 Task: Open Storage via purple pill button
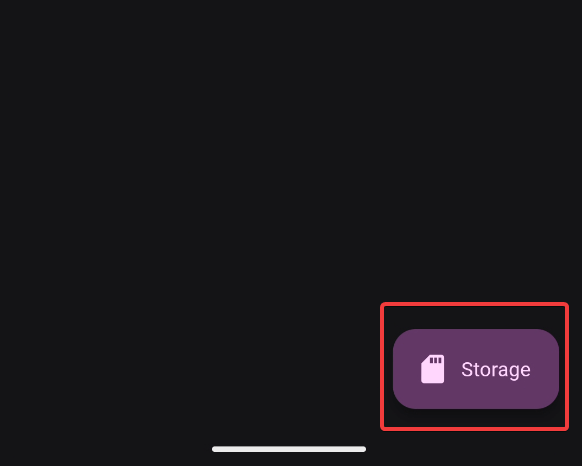point(476,369)
